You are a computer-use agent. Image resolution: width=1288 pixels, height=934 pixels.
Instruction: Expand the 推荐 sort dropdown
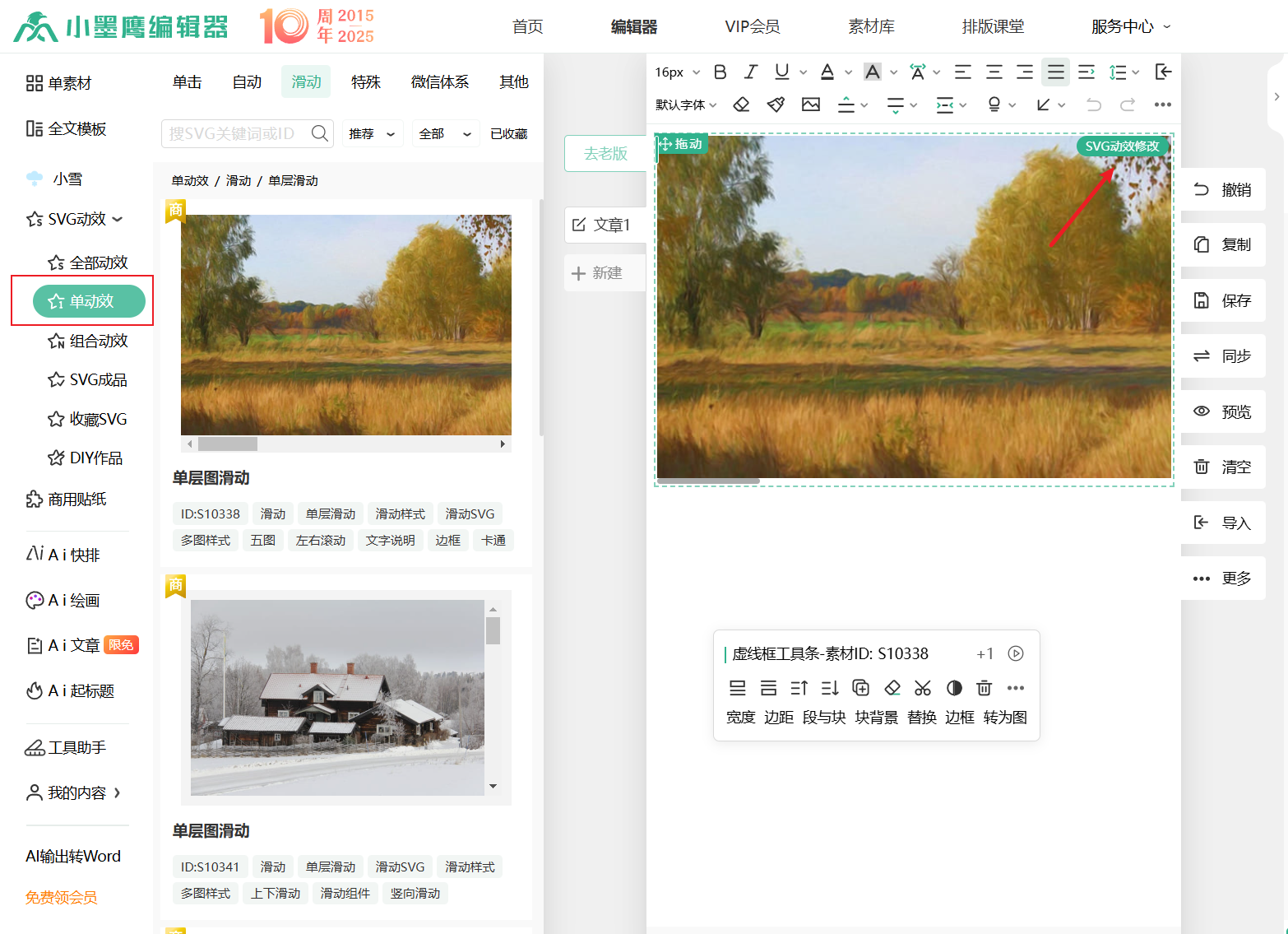pos(372,133)
